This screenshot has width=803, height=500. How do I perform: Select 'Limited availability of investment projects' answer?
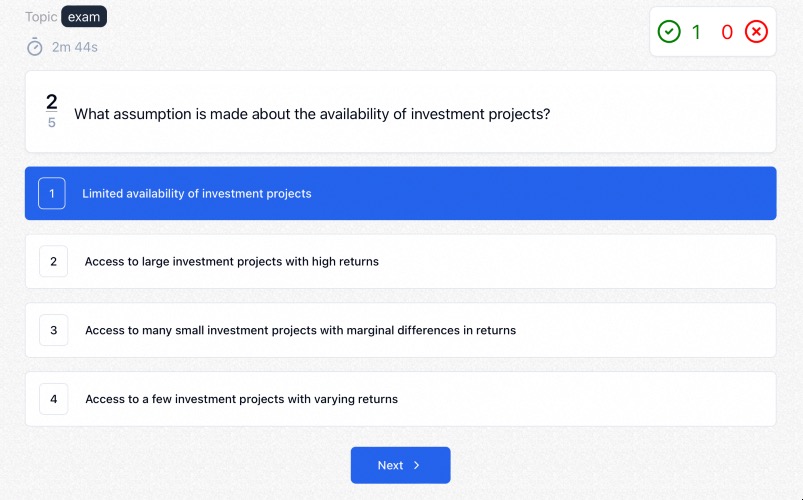(400, 193)
